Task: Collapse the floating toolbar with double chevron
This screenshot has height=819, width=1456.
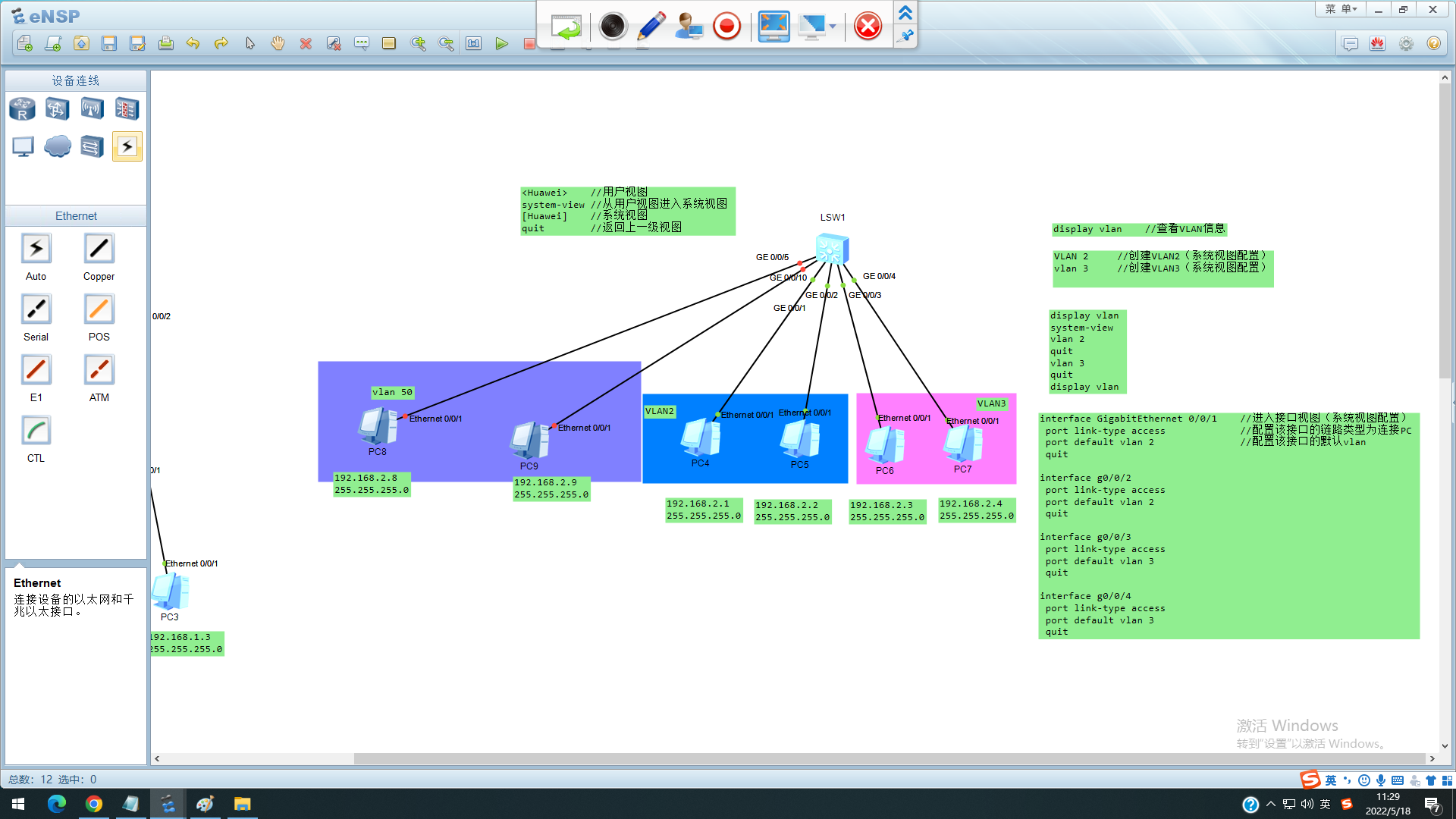Action: 905,13
